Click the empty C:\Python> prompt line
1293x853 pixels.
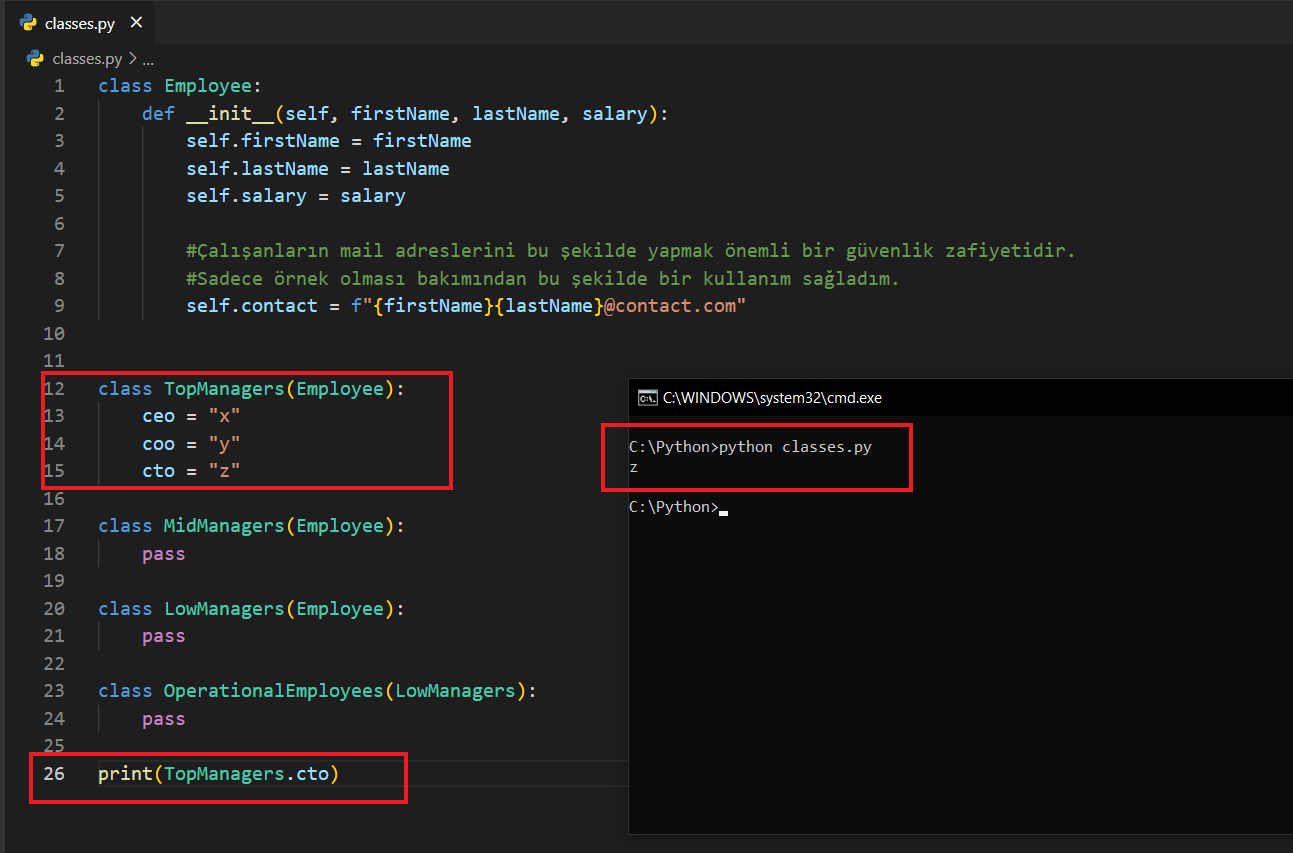(x=672, y=507)
